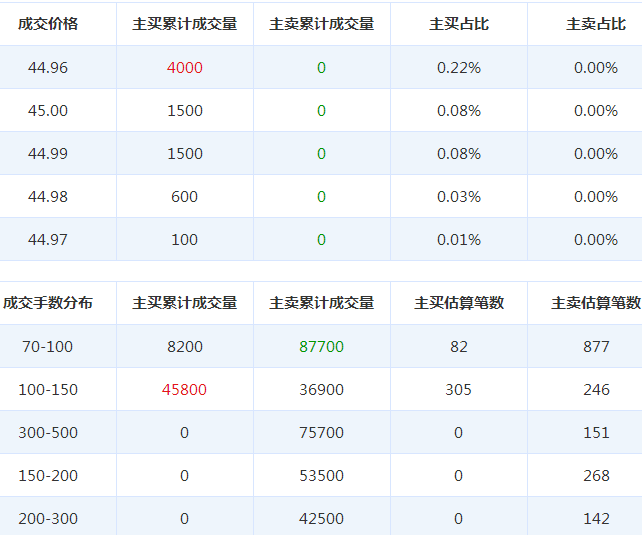Screen dimensions: 642x535
Task: Select buy trade count 0 in the 300-500 row
Action: (x=459, y=433)
